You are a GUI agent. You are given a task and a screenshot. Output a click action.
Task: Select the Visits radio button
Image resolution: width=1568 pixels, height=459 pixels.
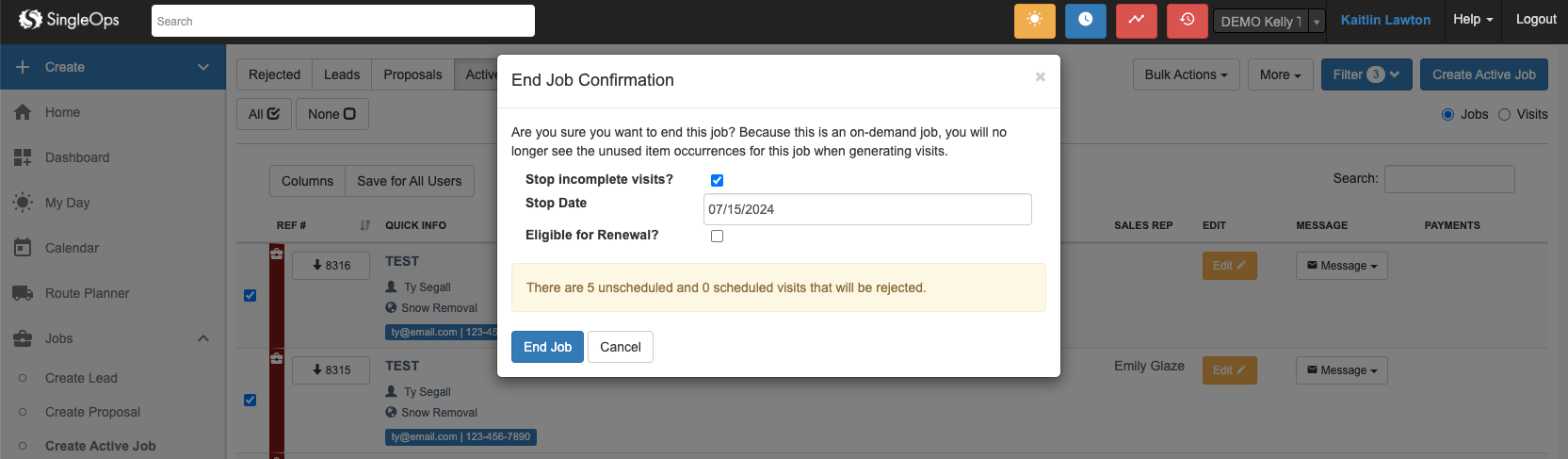pyautogui.click(x=1504, y=114)
